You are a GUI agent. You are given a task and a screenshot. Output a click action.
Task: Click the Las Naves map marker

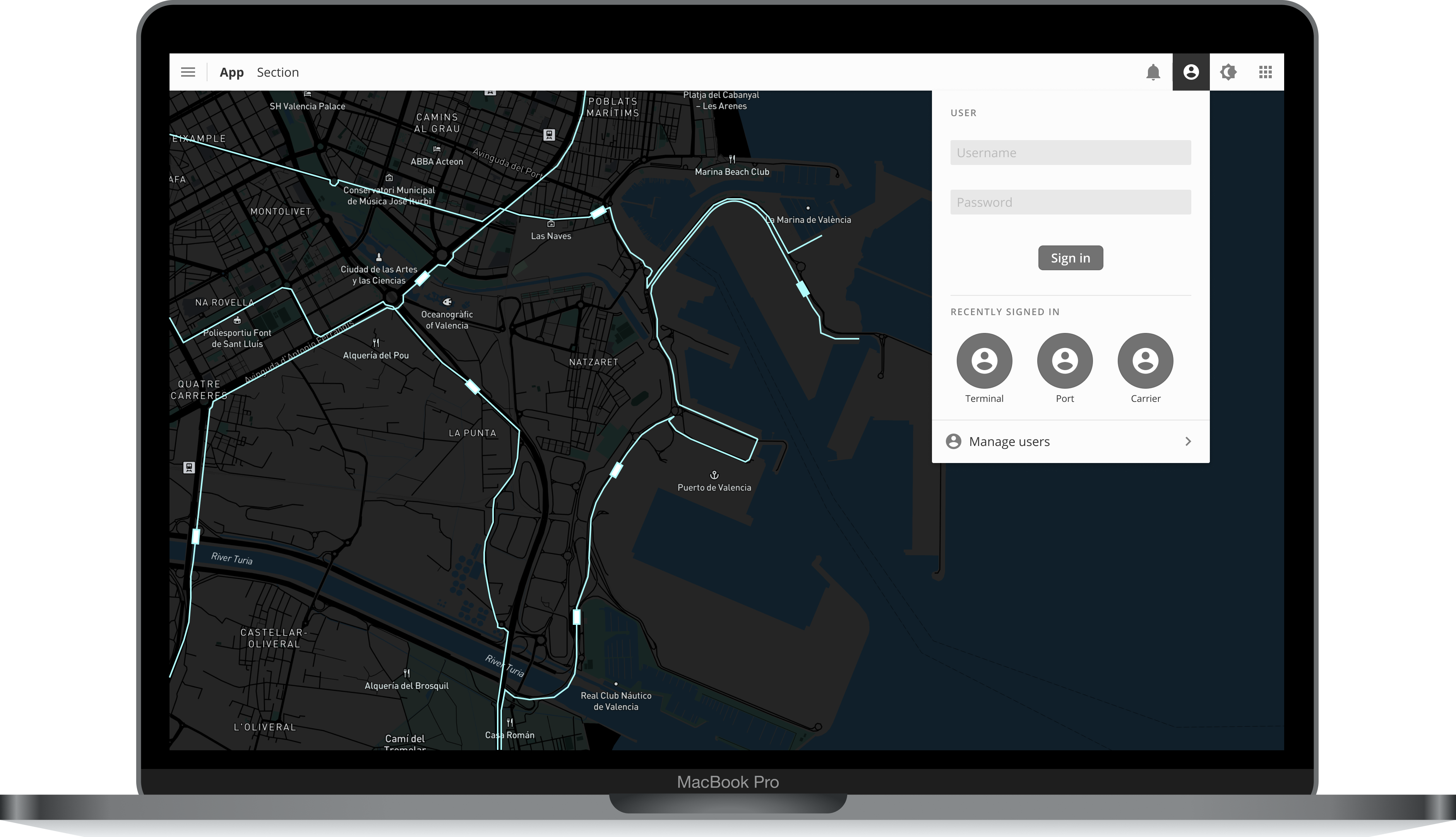click(x=550, y=224)
